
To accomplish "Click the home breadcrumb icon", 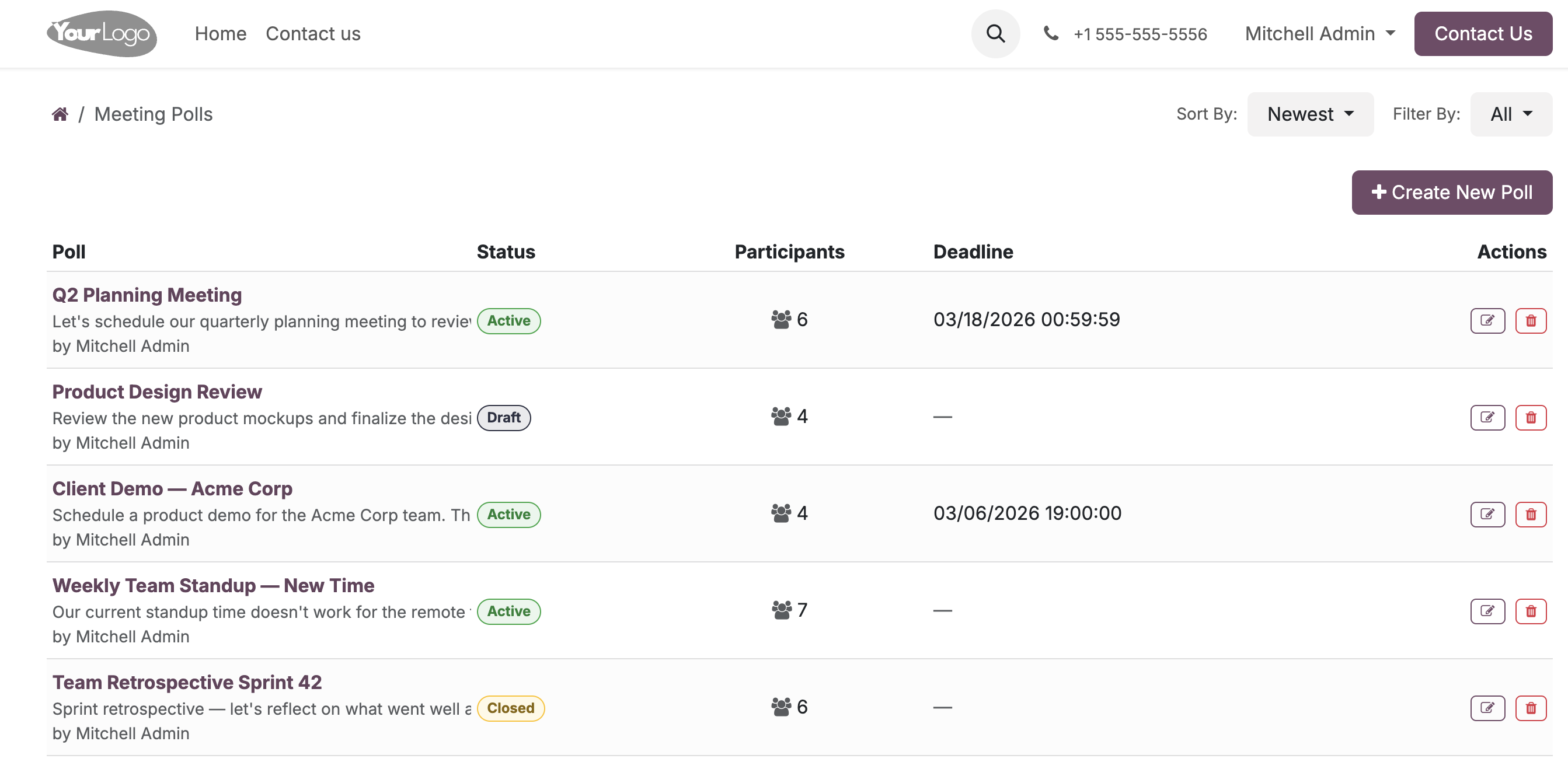I will [60, 114].
